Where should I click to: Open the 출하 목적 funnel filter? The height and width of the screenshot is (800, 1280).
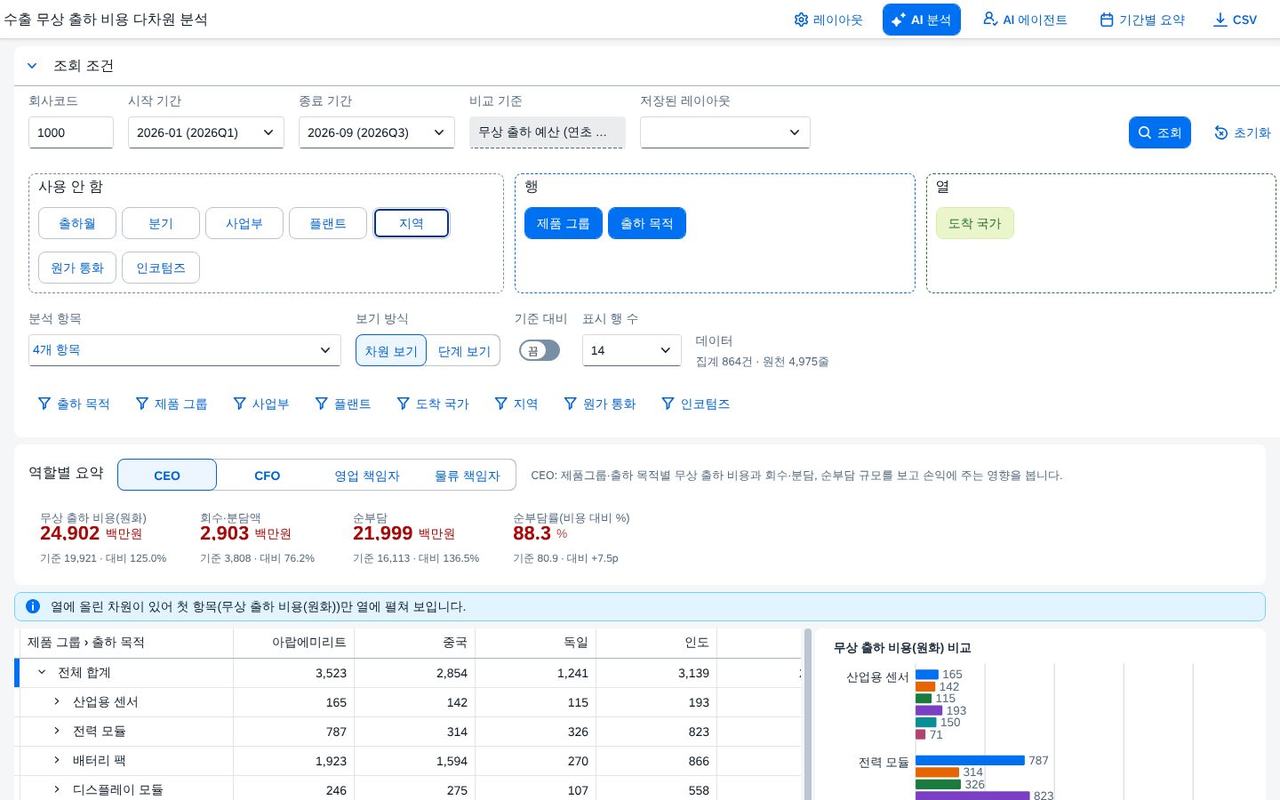[73, 404]
